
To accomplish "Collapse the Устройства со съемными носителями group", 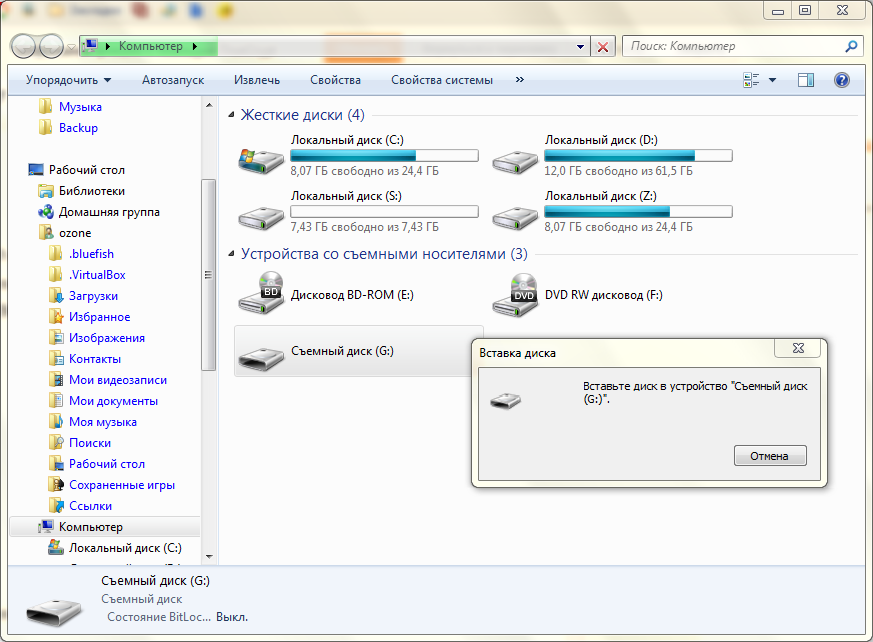I will [x=231, y=254].
